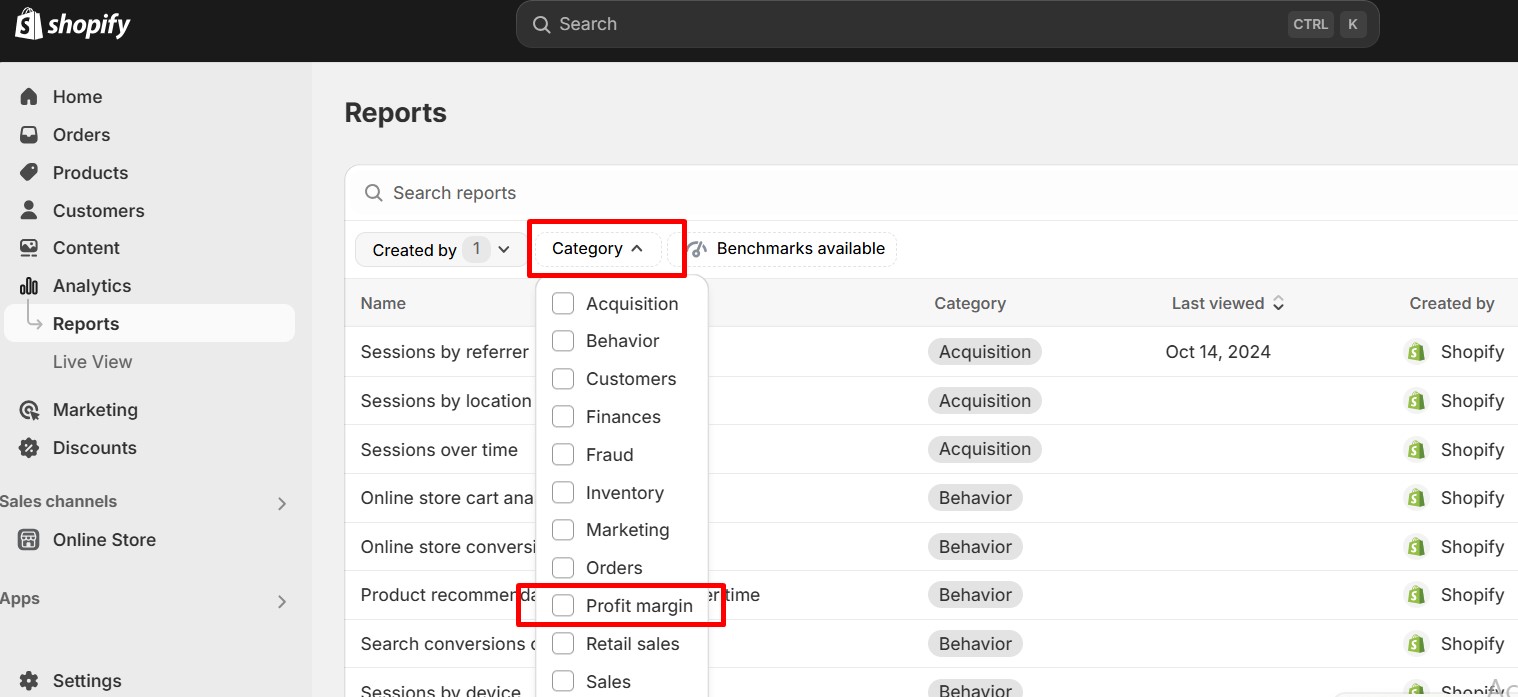Enable the Inventory category filter checkbox
The height and width of the screenshot is (697, 1518).
click(563, 492)
